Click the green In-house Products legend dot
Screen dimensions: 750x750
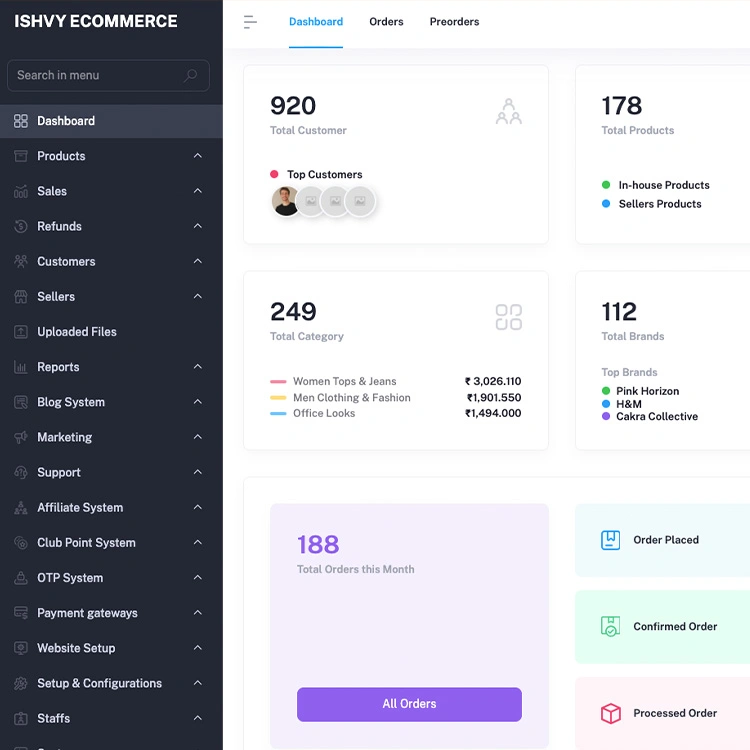coord(606,185)
